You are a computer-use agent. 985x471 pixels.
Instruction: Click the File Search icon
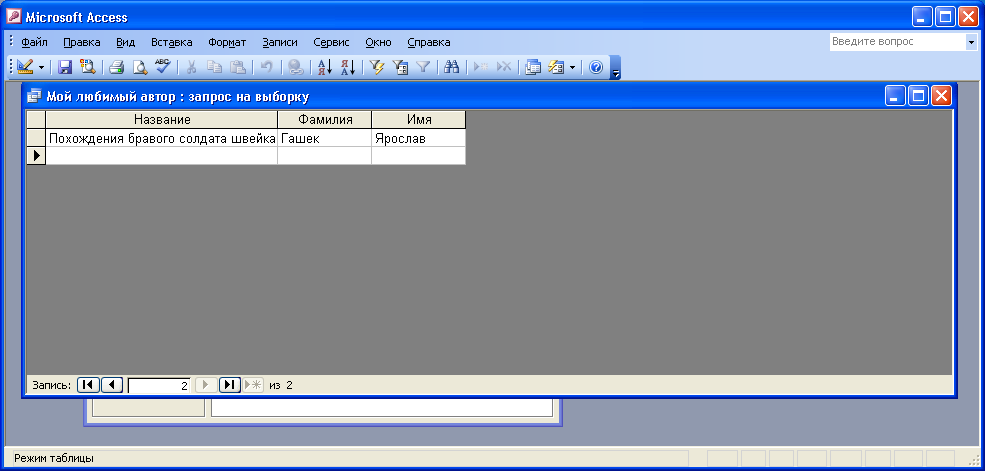(x=87, y=67)
